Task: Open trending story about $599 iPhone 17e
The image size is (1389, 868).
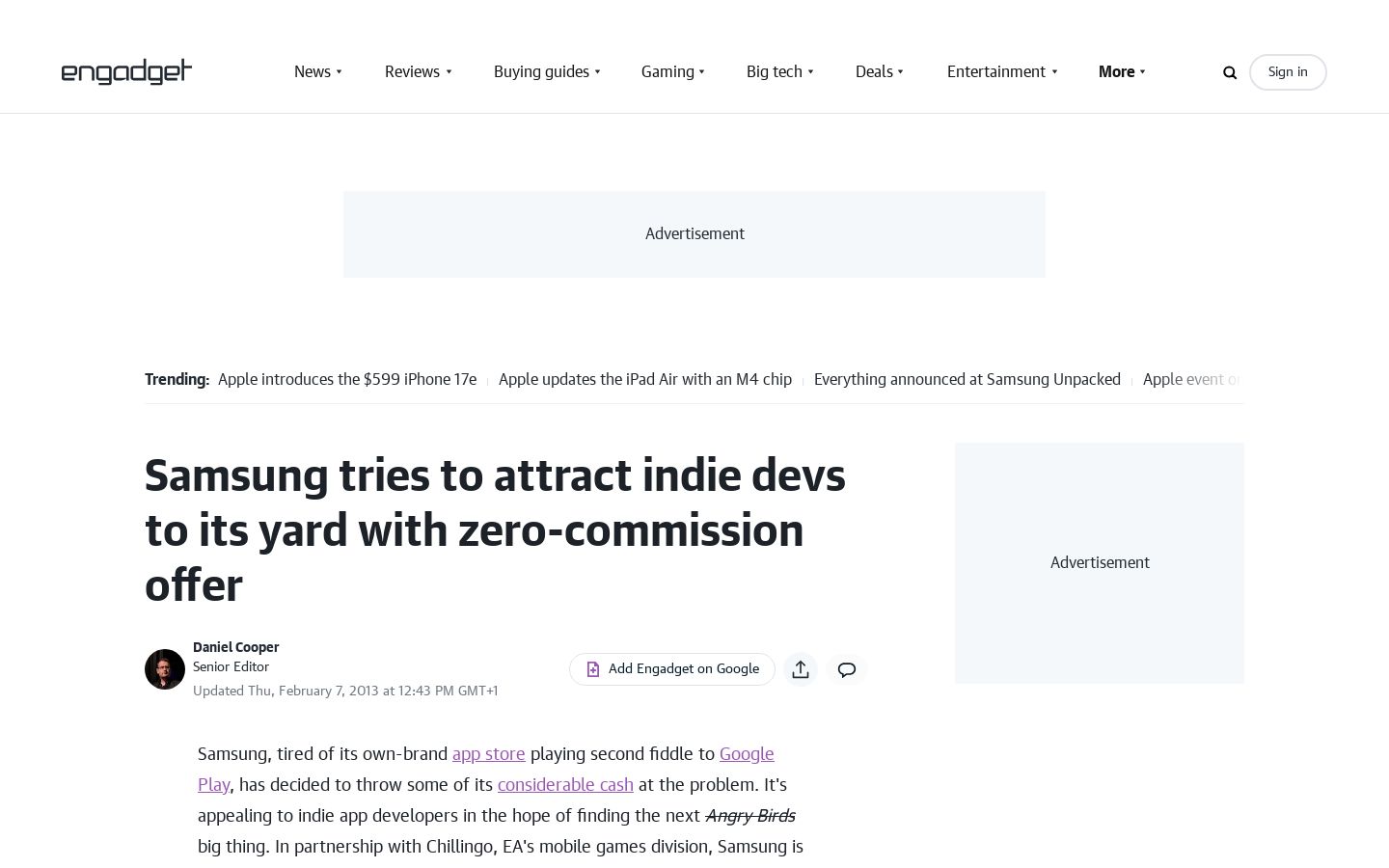Action: tap(347, 380)
